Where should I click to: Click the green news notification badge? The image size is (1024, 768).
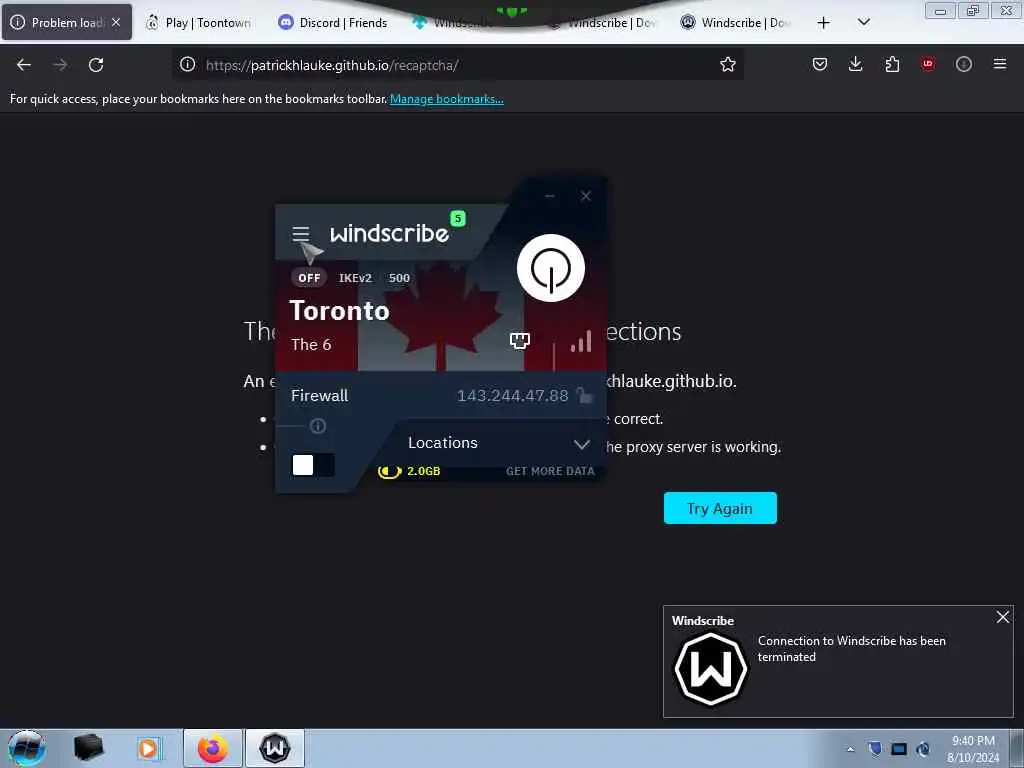458,219
